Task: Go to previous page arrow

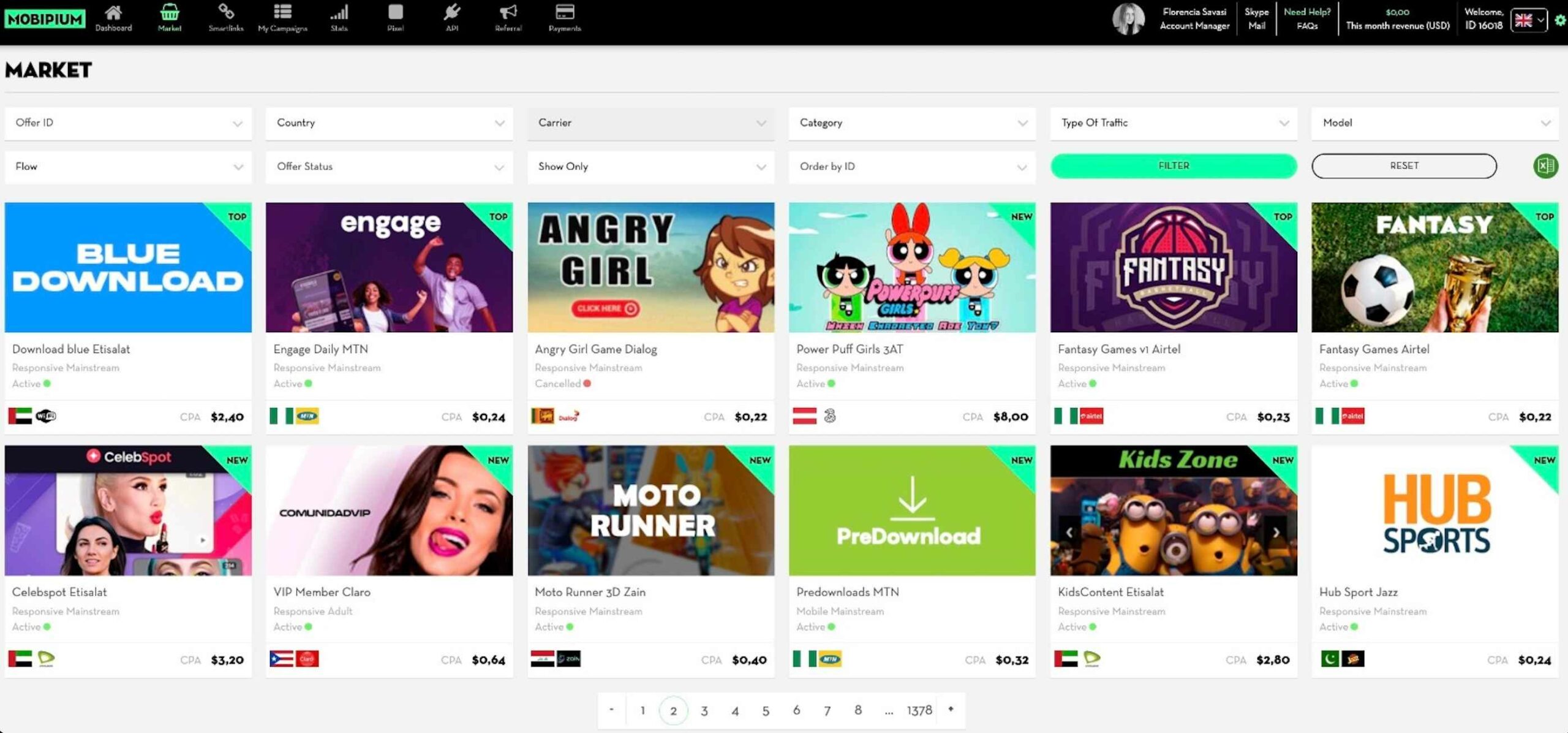Action: pyautogui.click(x=611, y=710)
